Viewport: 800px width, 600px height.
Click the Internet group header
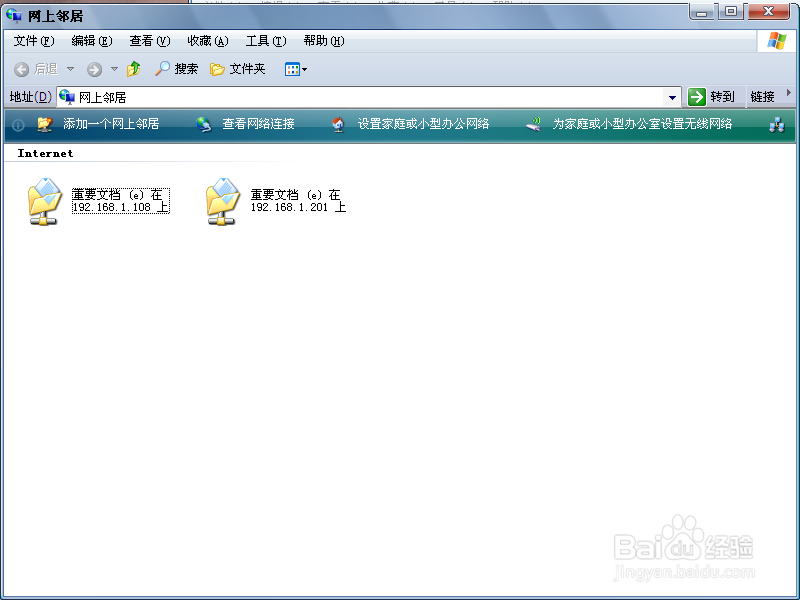45,153
